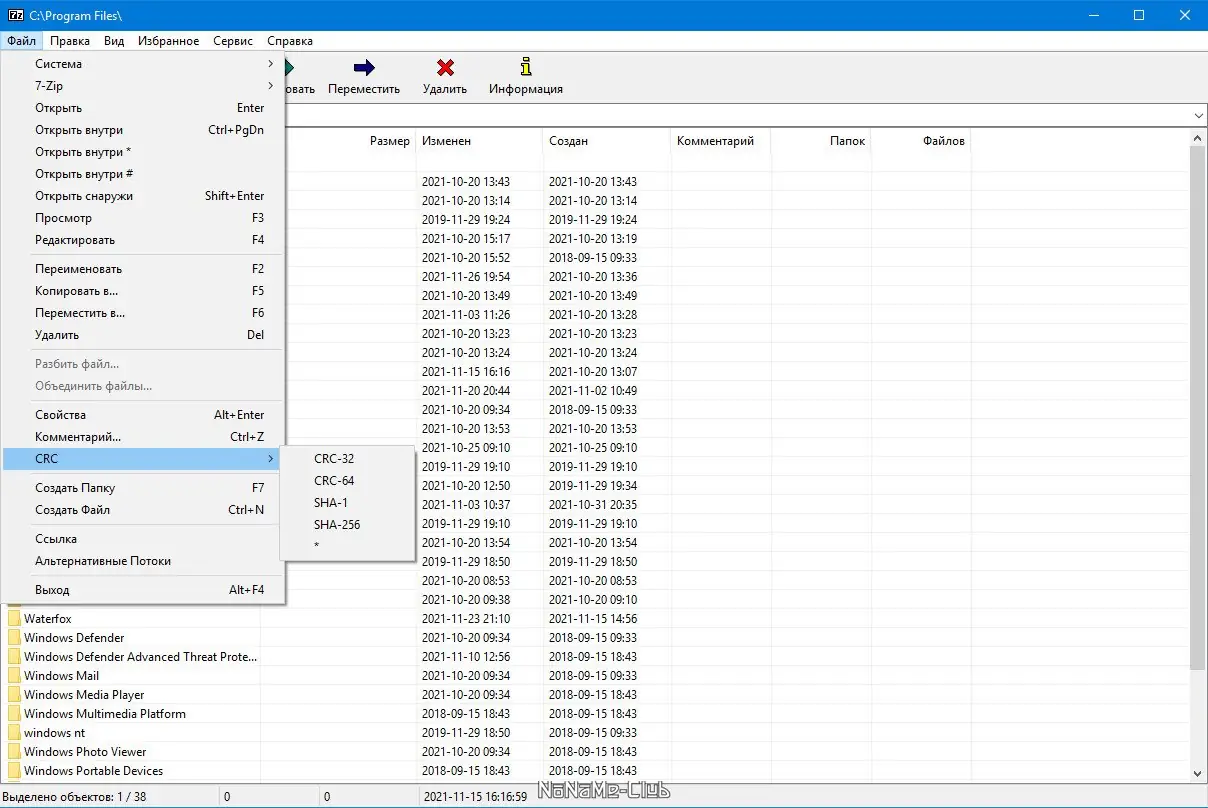This screenshot has height=808, width=1208.
Task: Choose Открыть in the File menu
Action: [x=144, y=108]
